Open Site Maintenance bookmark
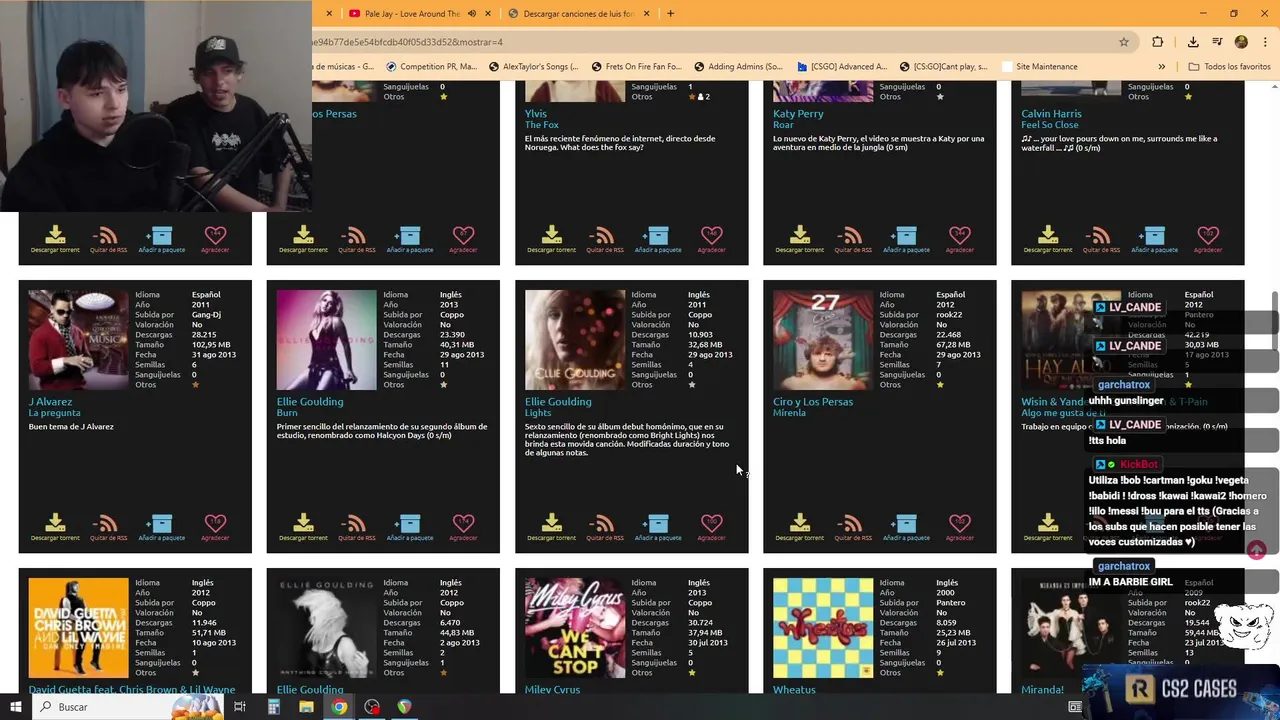1280x720 pixels. pyautogui.click(x=1038, y=67)
